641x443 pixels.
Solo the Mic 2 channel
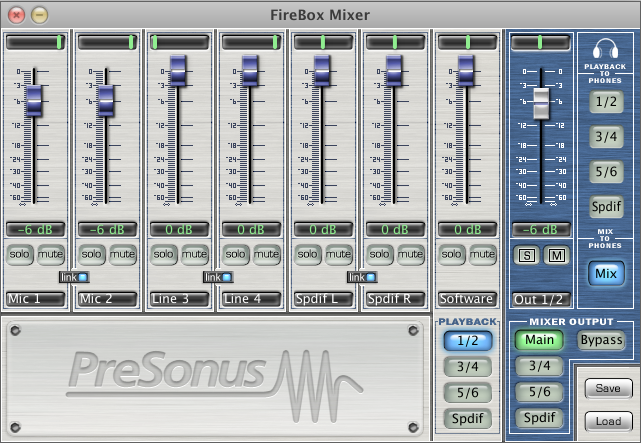(92, 255)
